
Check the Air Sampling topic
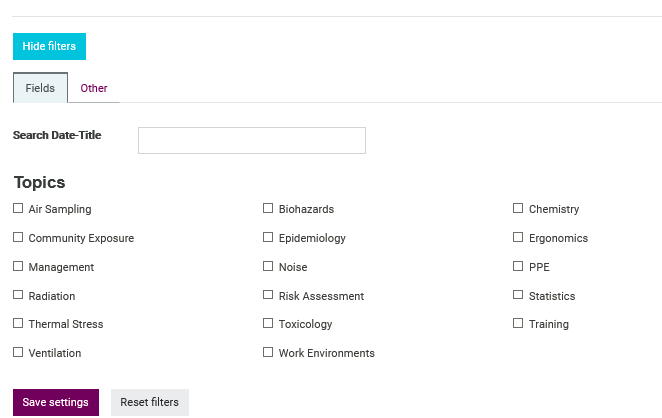(18, 208)
